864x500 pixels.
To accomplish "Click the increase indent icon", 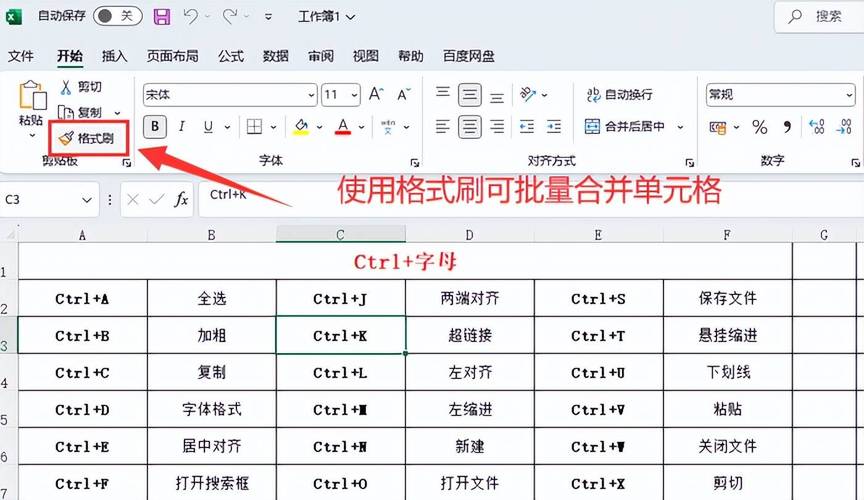I will pyautogui.click(x=553, y=127).
